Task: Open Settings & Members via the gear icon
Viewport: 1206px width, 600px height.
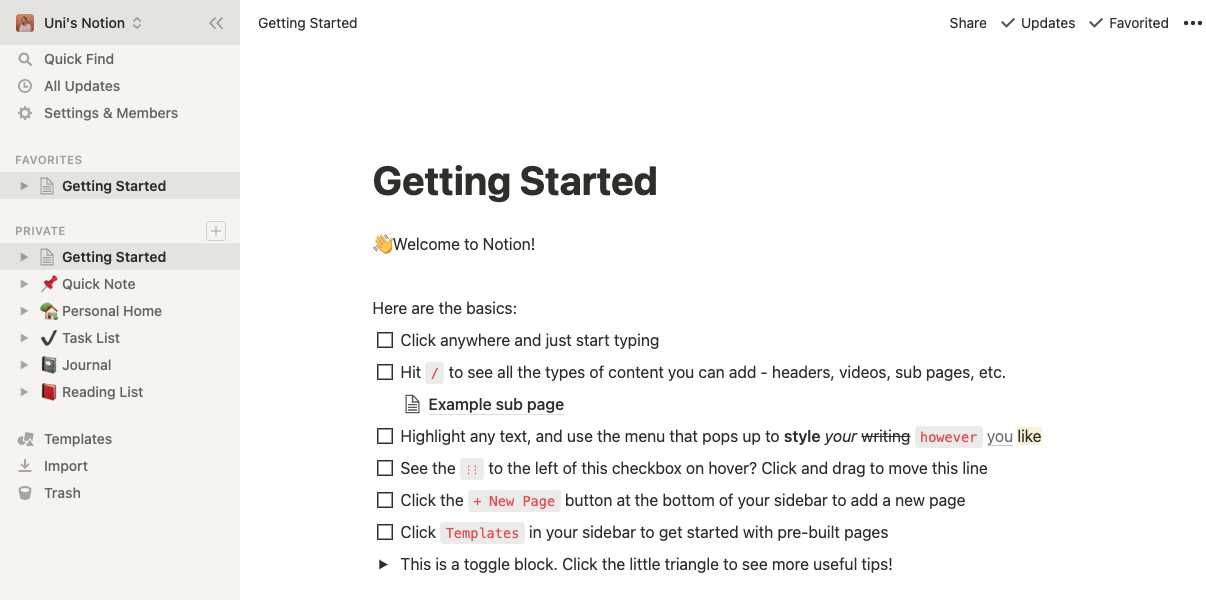Action: click(x=24, y=113)
